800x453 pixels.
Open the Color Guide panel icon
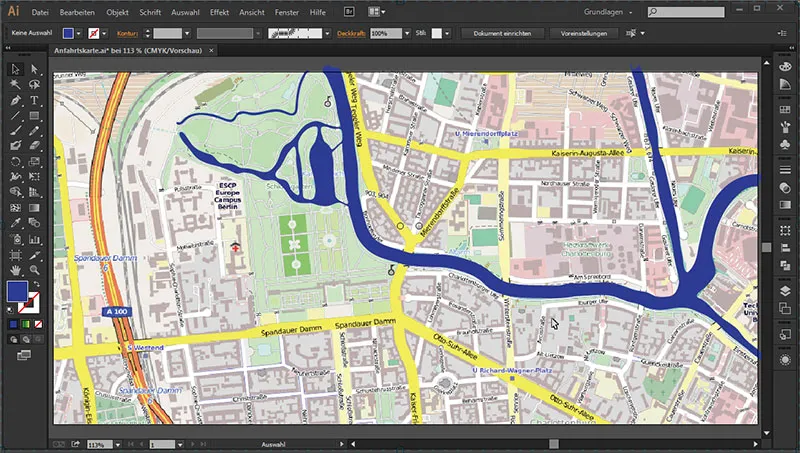[x=785, y=84]
